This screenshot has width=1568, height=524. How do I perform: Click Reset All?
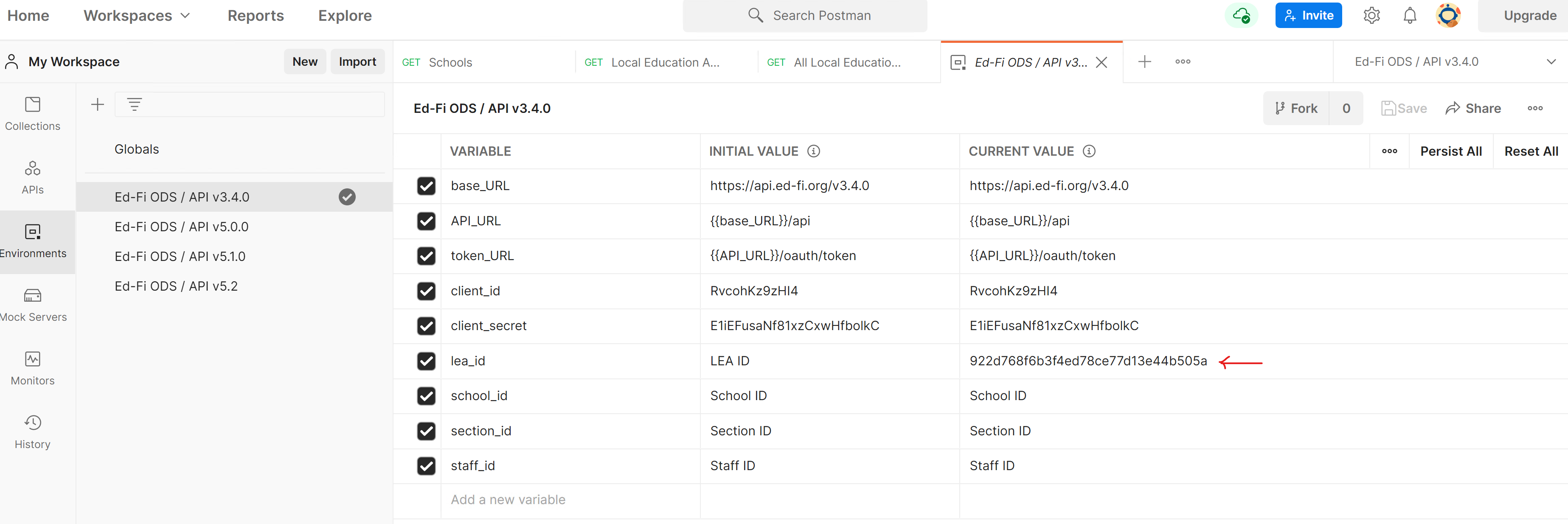click(1531, 151)
